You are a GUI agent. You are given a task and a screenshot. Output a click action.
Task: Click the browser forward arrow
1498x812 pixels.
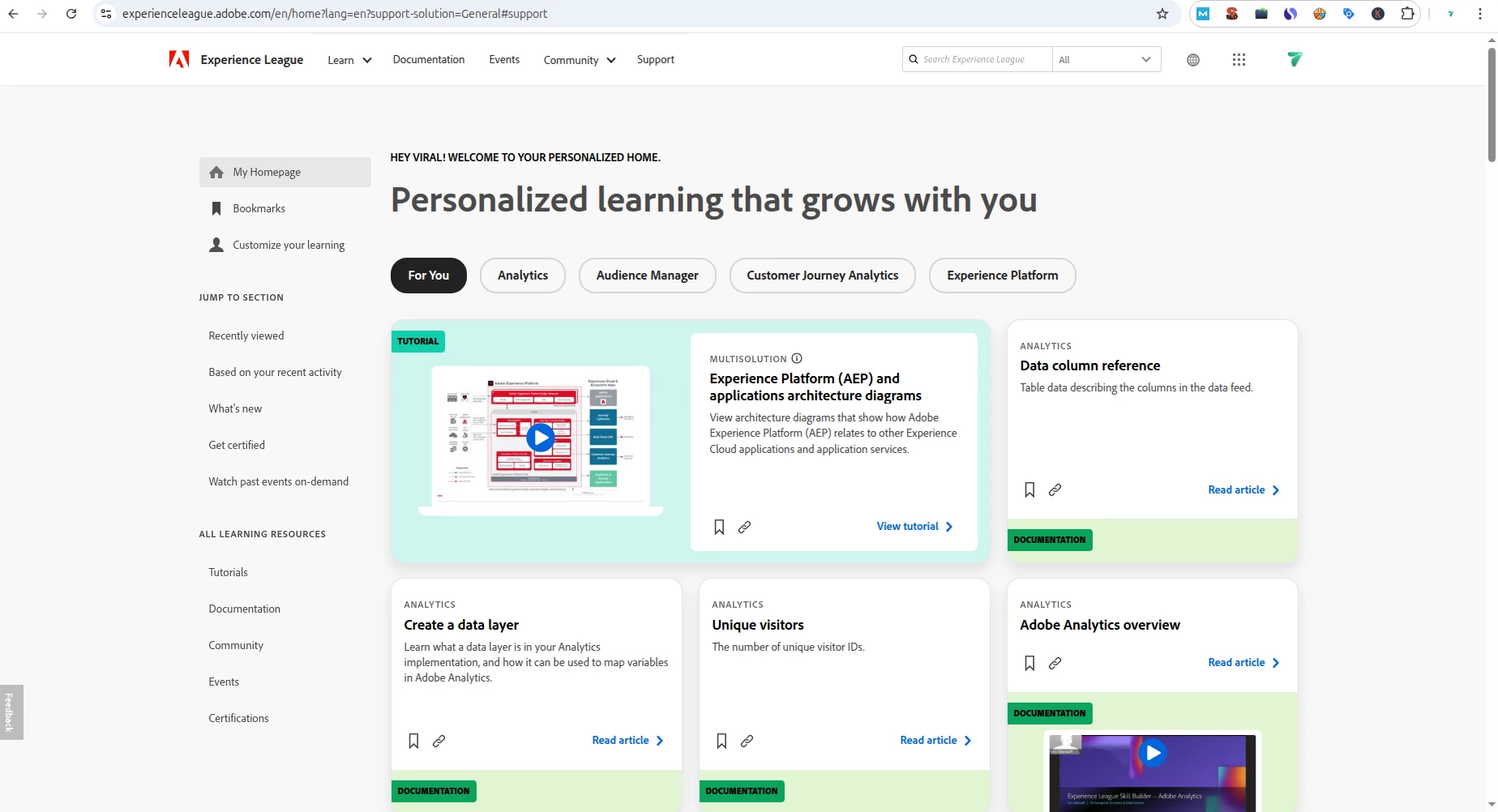[42, 14]
